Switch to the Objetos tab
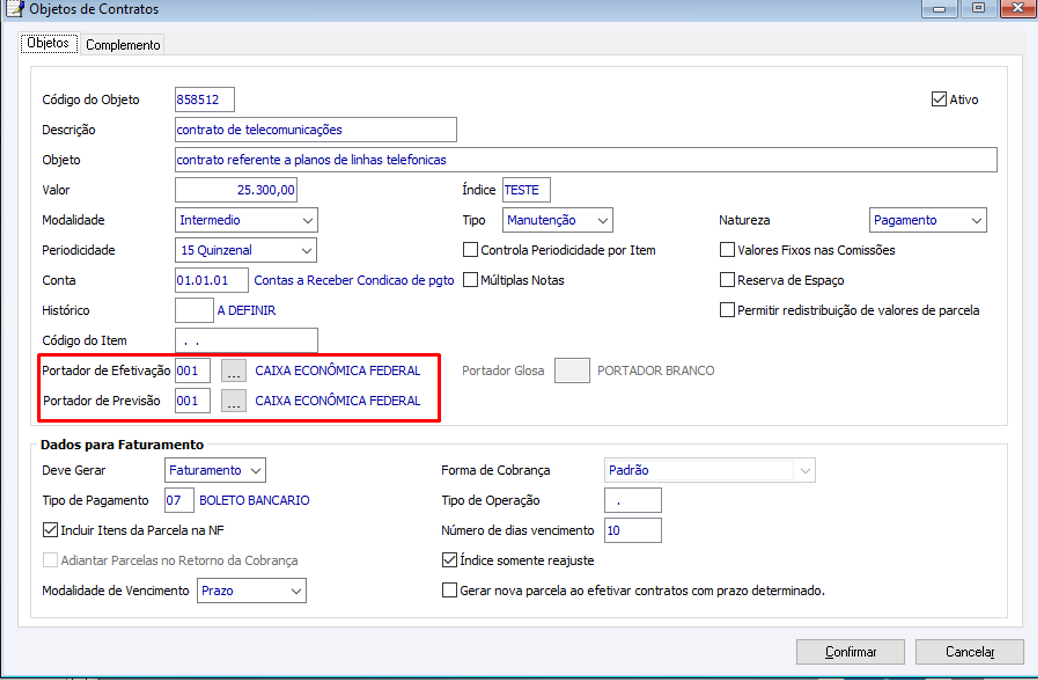 coord(48,43)
